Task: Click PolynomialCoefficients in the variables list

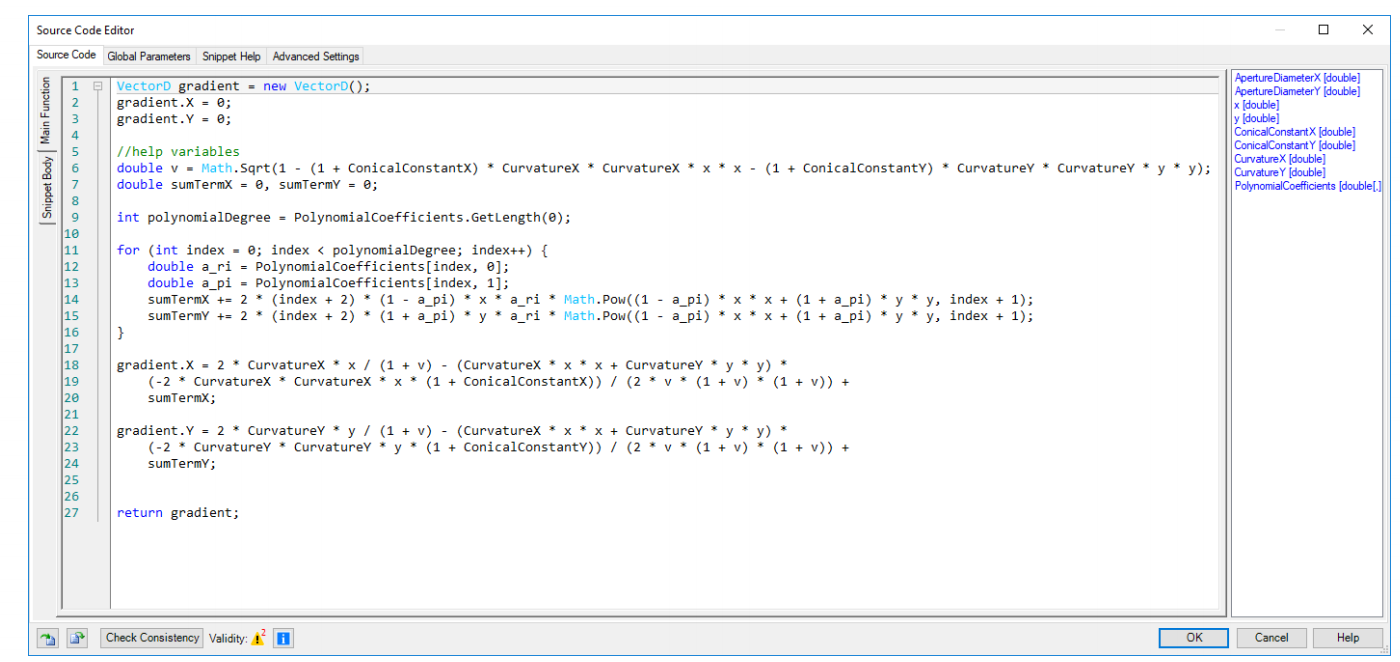Action: 1307,186
